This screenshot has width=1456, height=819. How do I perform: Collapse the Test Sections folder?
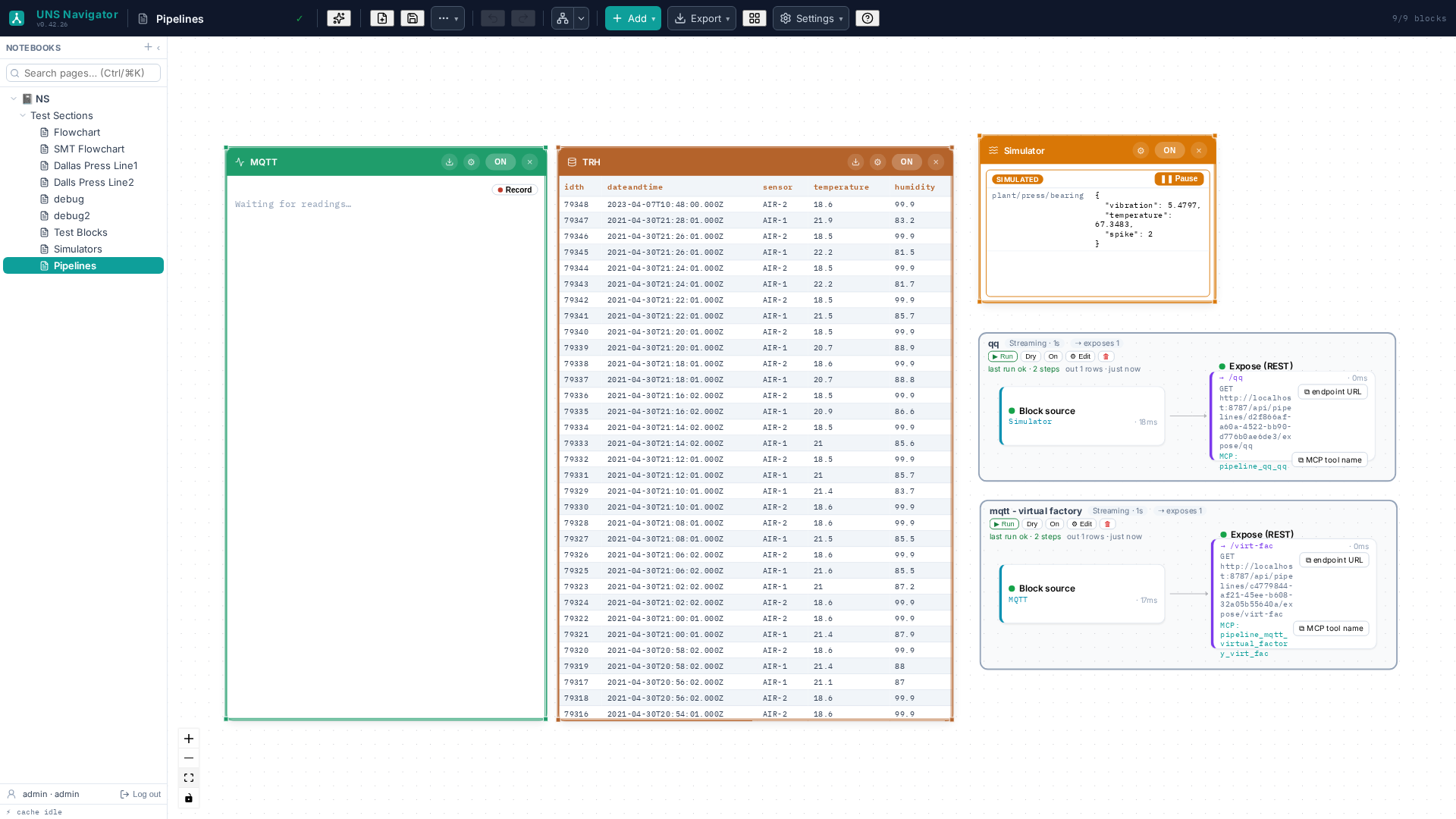[x=23, y=115]
